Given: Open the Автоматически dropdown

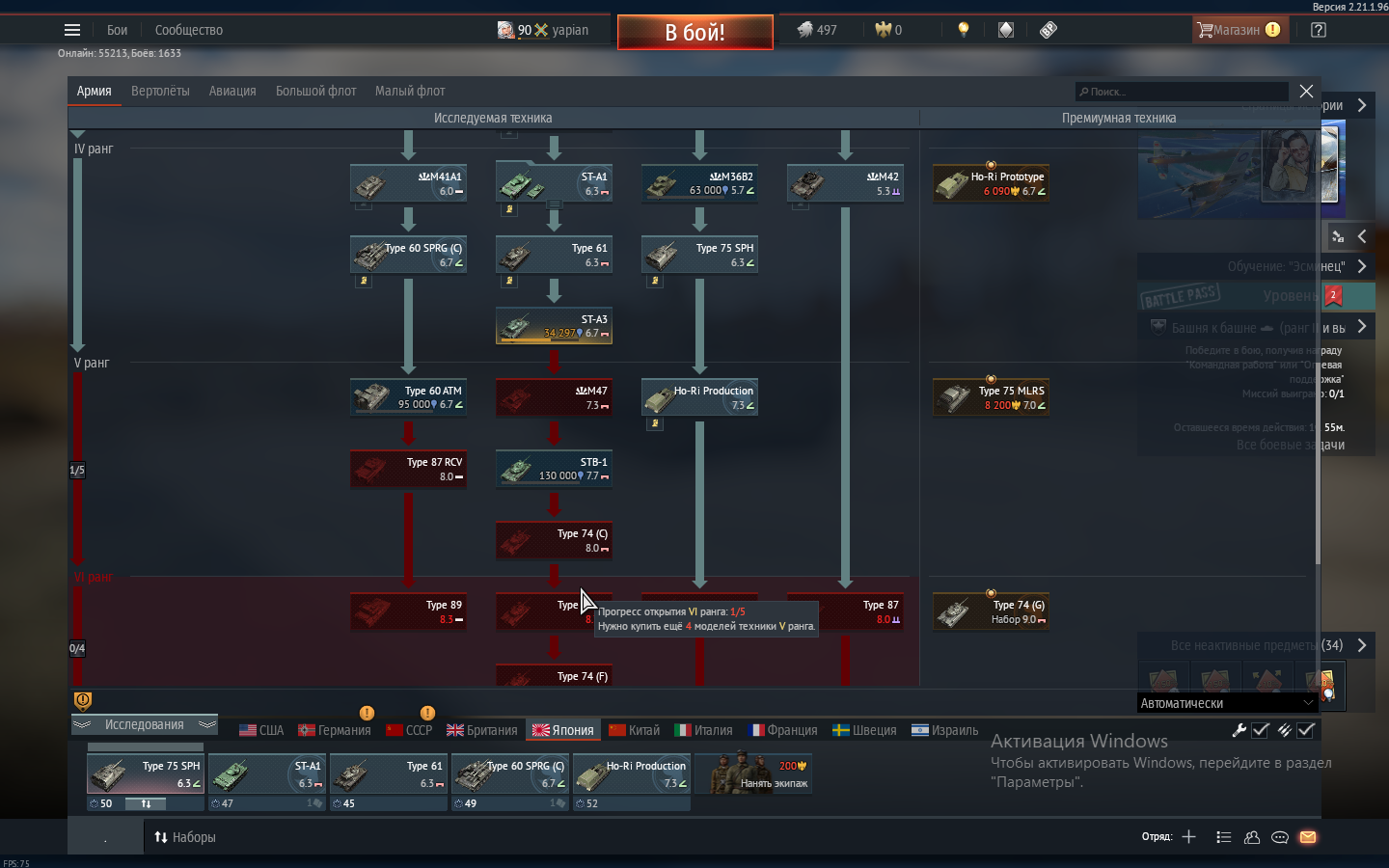Looking at the screenshot, I should point(1227,703).
